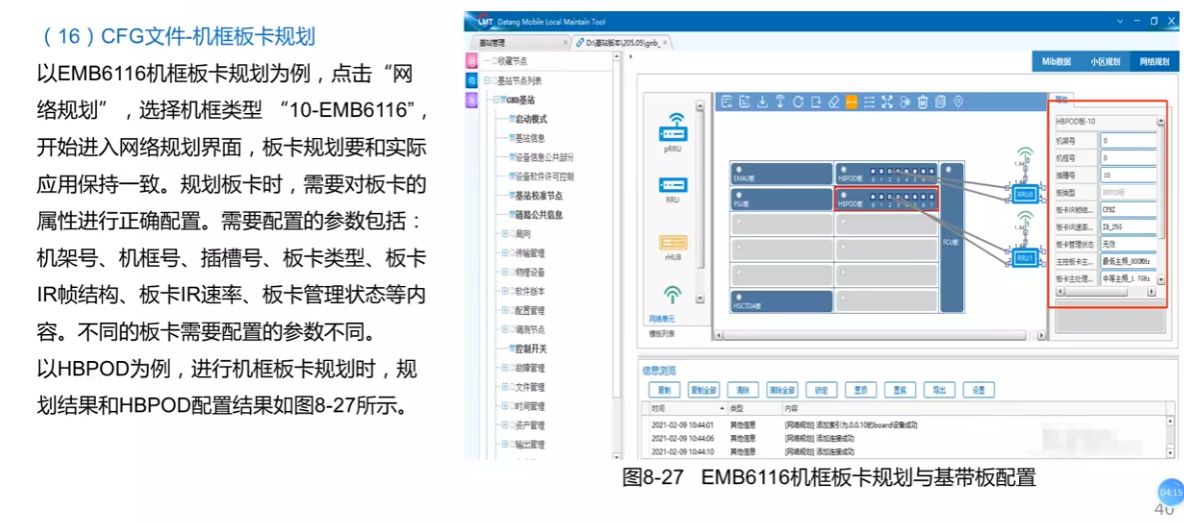The image size is (1184, 523).
Task: Click the 锁定 button
Action: tap(822, 390)
